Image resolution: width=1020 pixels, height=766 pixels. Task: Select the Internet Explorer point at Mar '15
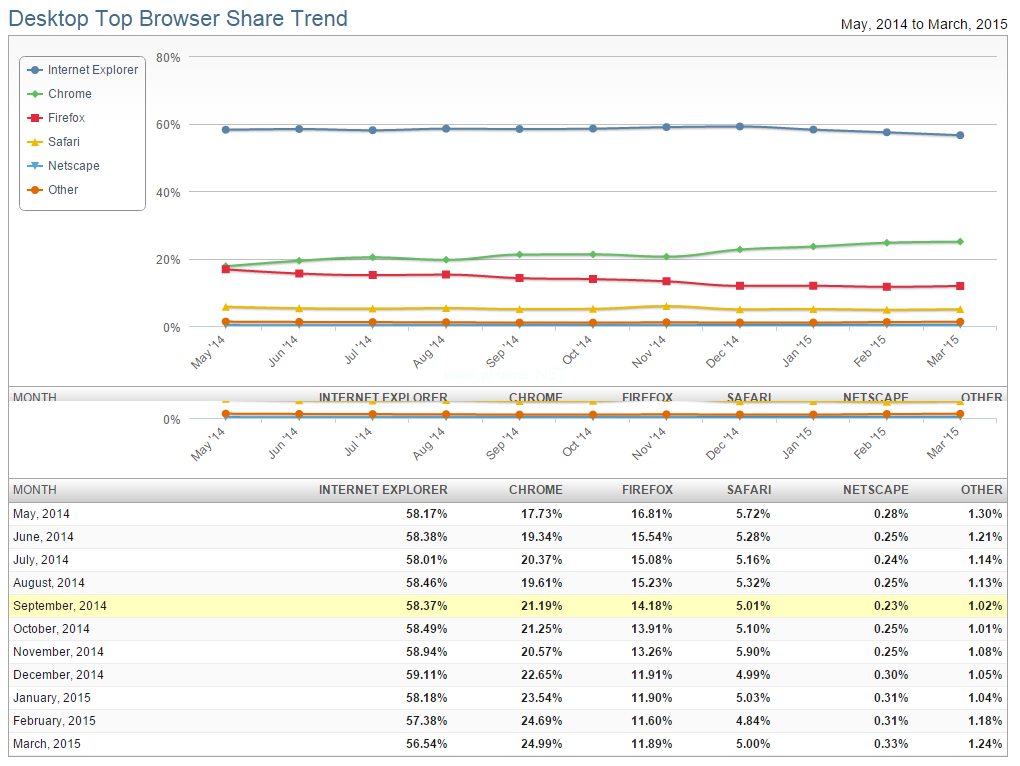pos(960,135)
